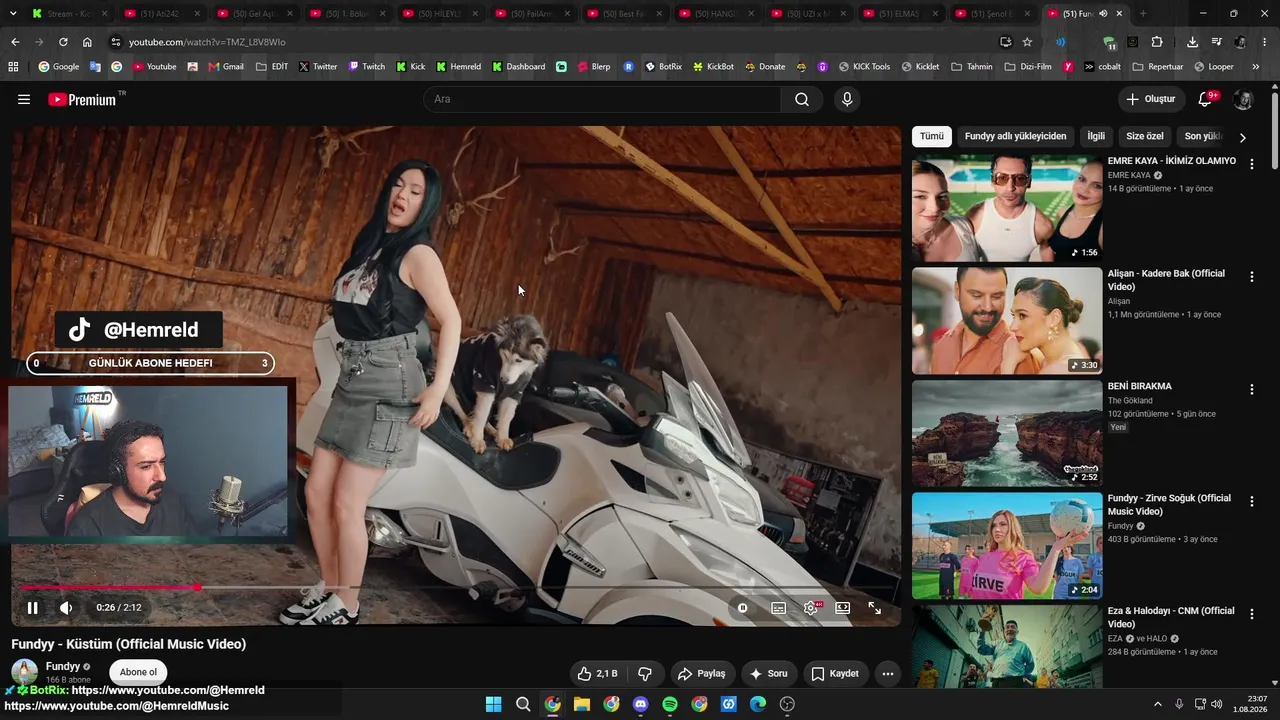Viewport: 1280px width, 720px height.
Task: Bookmark this page with the star
Action: [1027, 42]
